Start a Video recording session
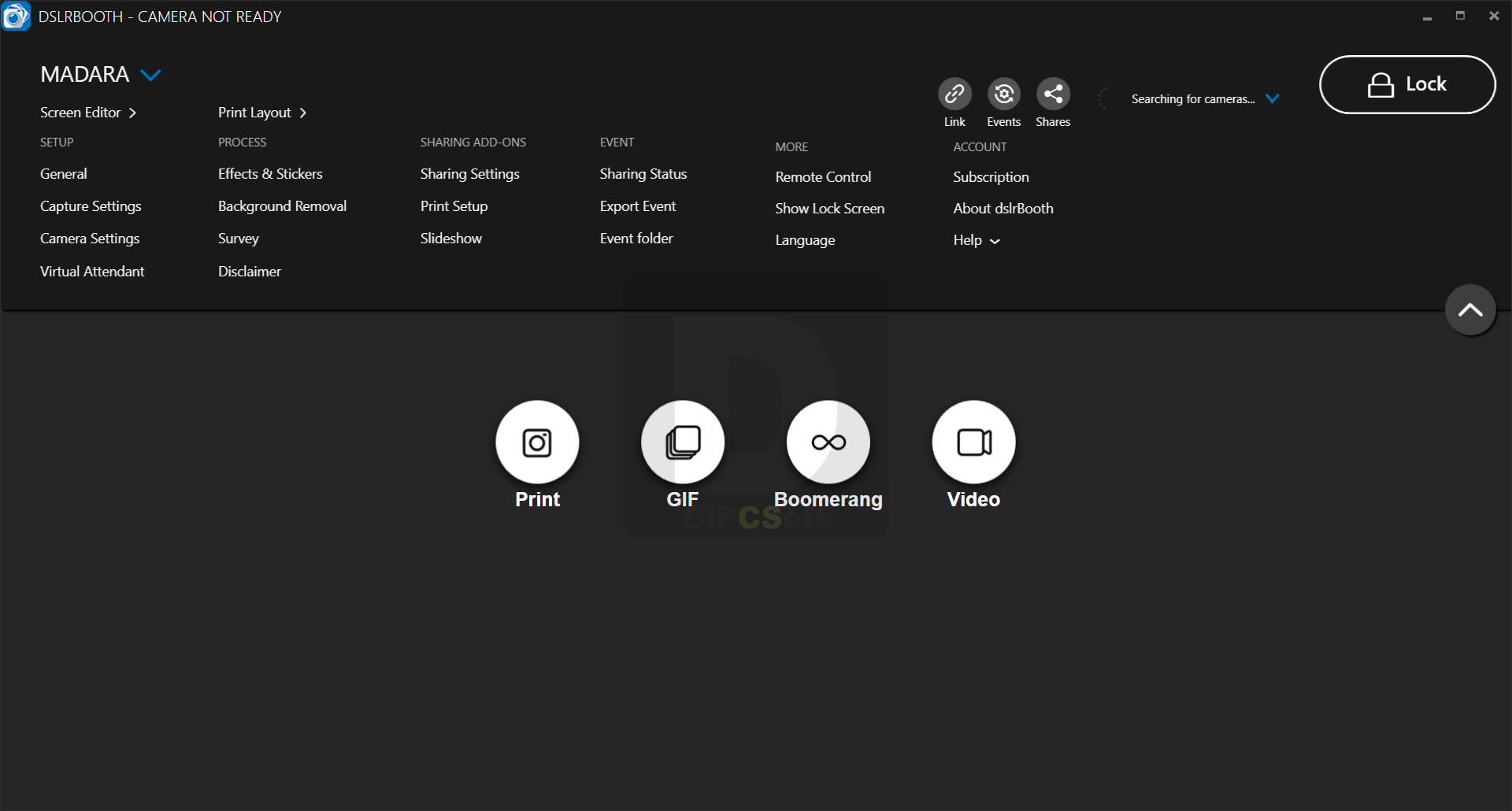This screenshot has height=811, width=1512. click(974, 442)
